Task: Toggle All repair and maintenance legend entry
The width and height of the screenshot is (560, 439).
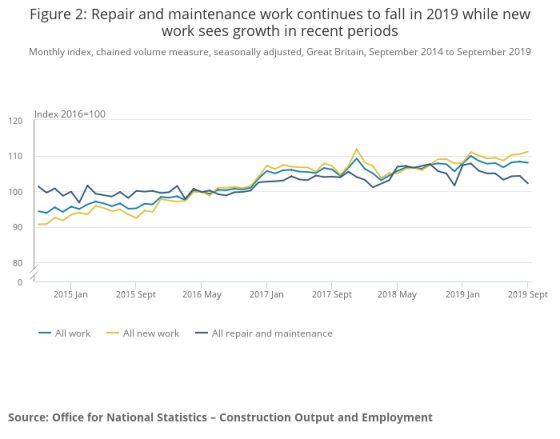Action: pyautogui.click(x=264, y=333)
